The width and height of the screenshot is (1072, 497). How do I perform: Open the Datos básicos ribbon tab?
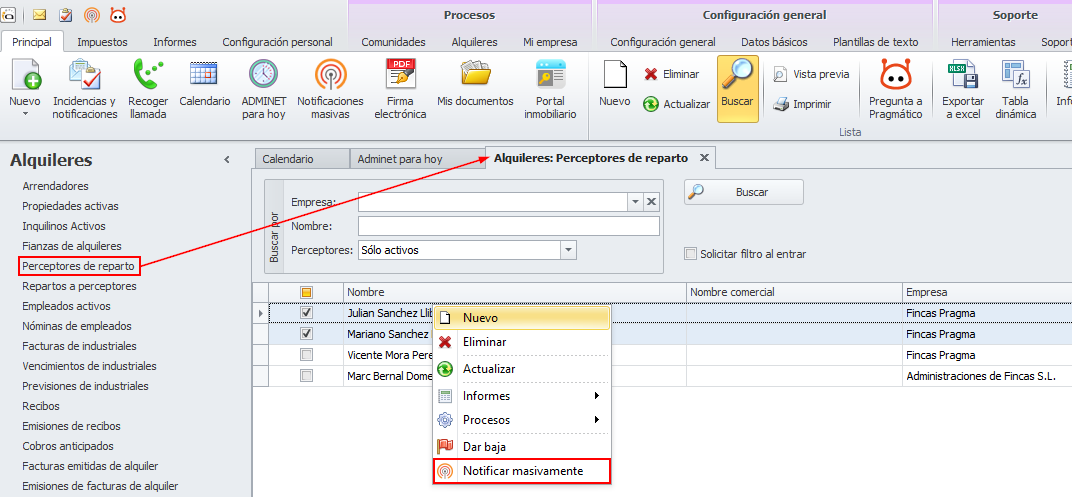tap(774, 42)
